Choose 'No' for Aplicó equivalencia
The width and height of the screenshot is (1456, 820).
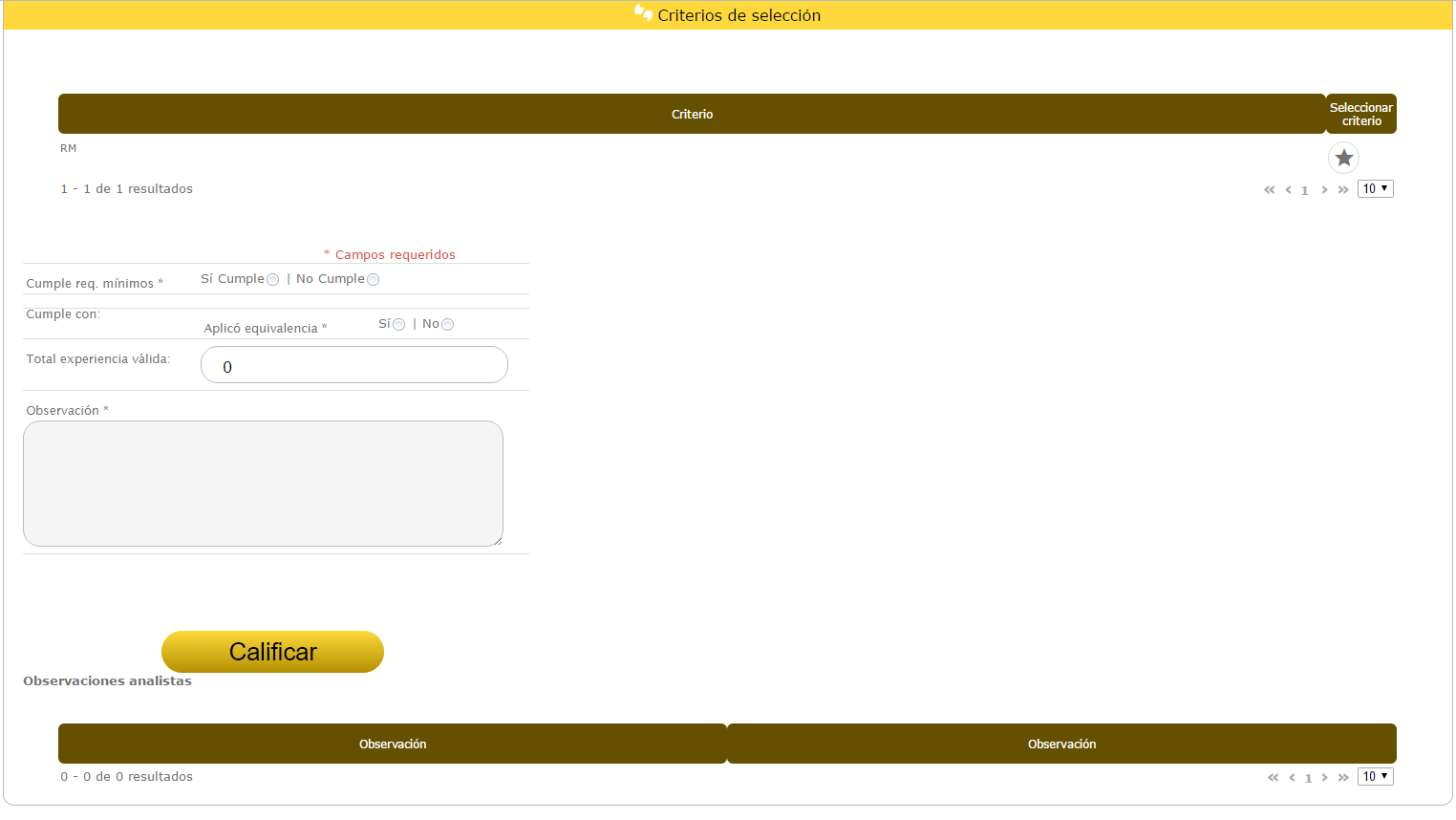pos(447,325)
